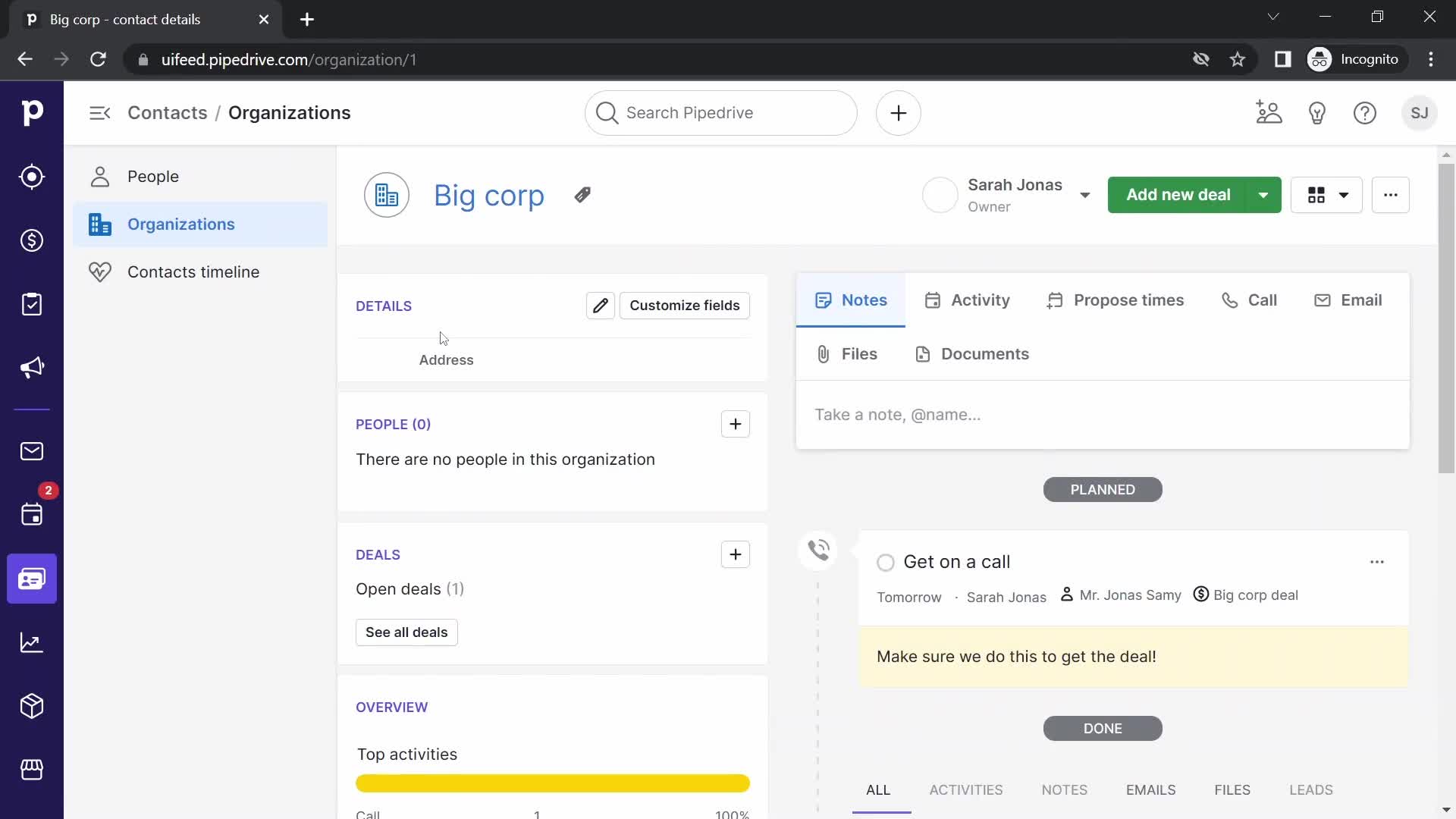Image resolution: width=1456 pixels, height=819 pixels.
Task: Open the Contacts timeline icon
Action: [101, 271]
